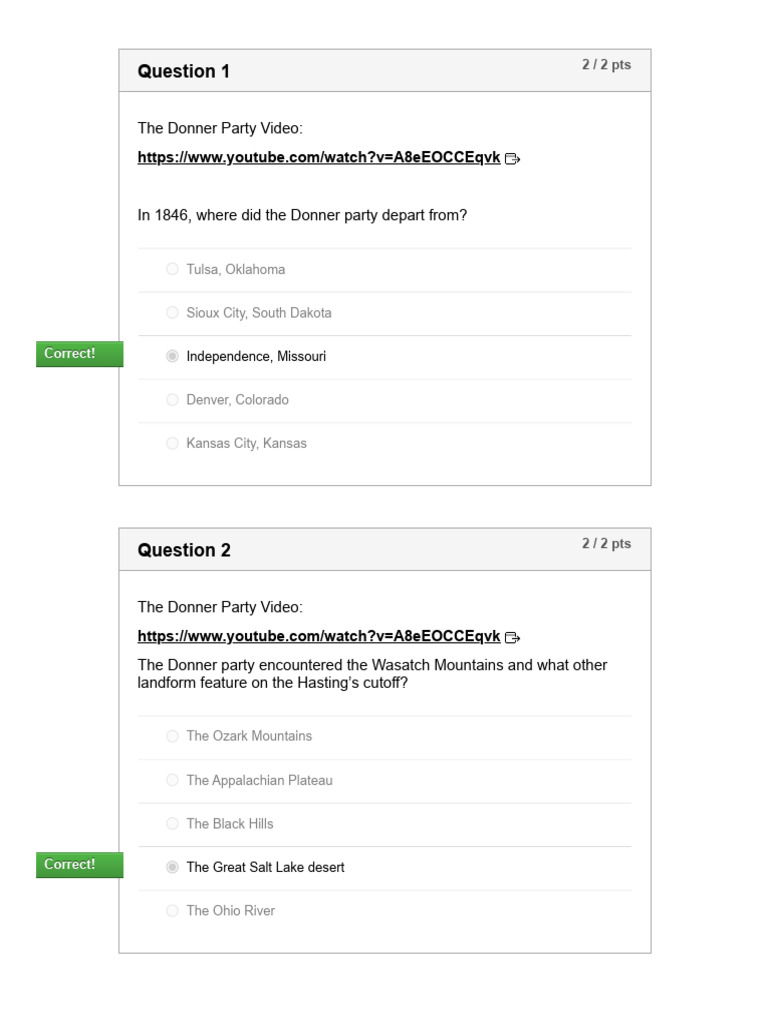Select The Great Salt Lake desert option

[173, 867]
